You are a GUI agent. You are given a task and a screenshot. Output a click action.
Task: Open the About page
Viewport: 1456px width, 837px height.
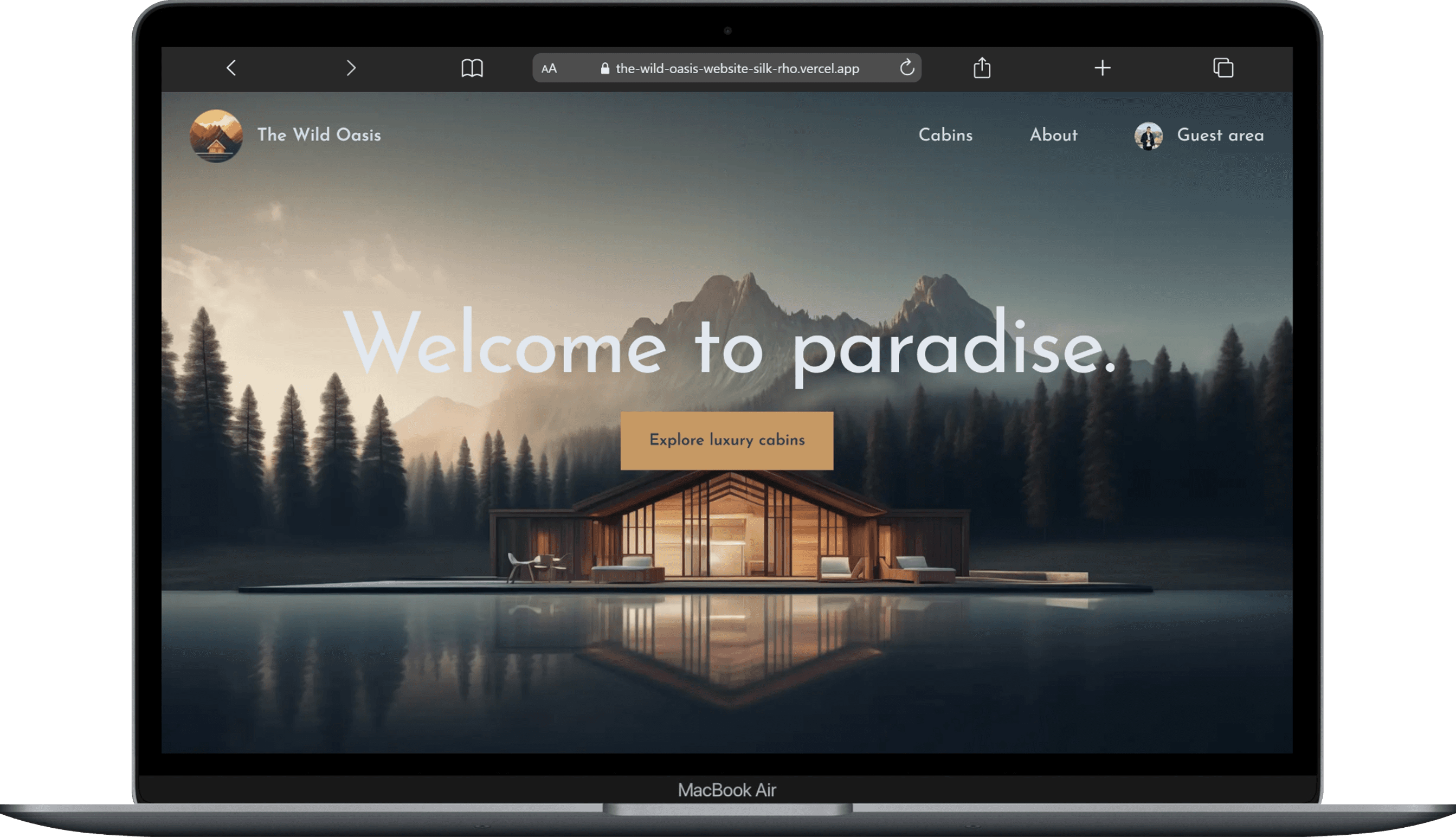(x=1053, y=136)
